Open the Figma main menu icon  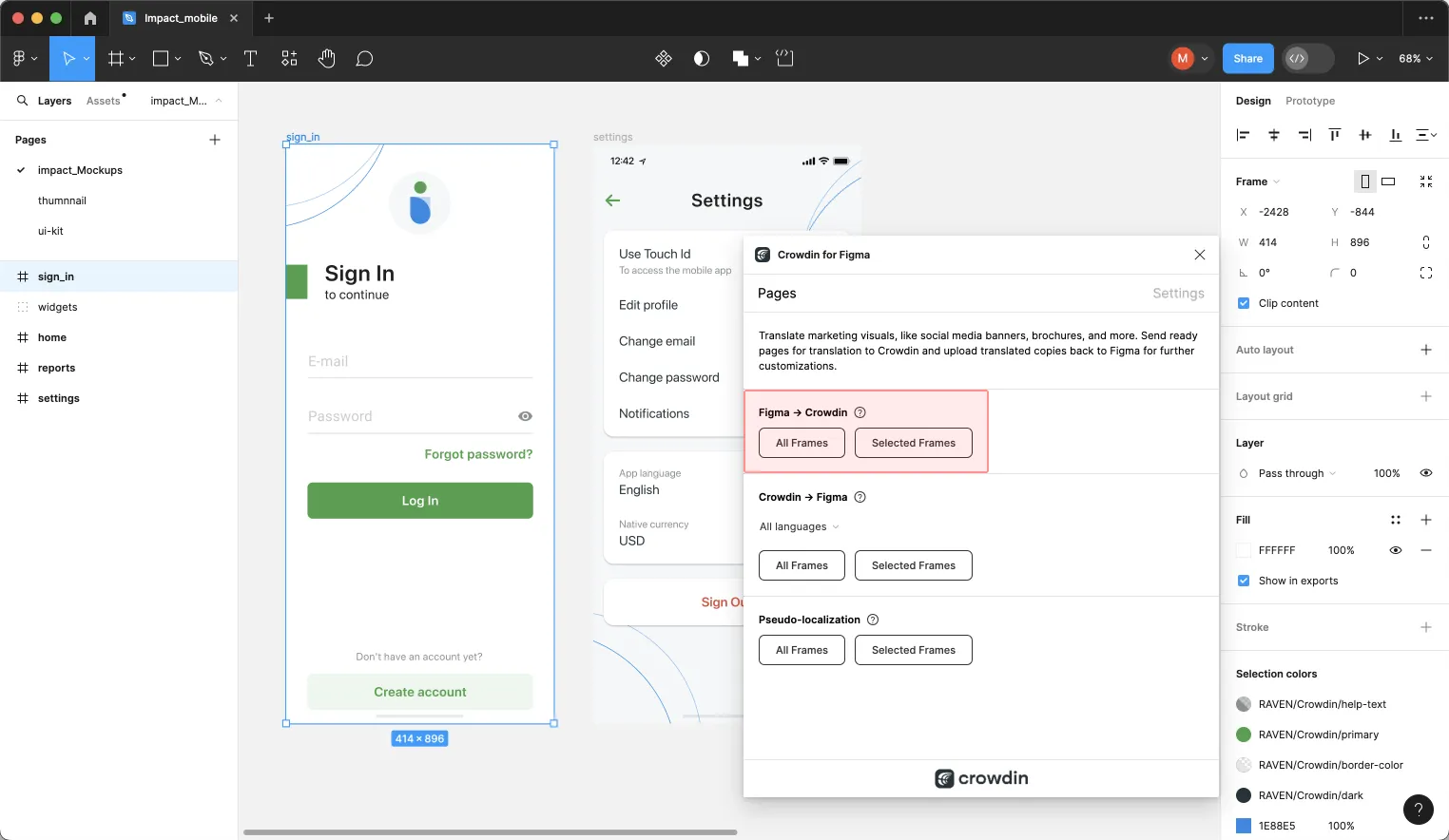click(x=18, y=59)
